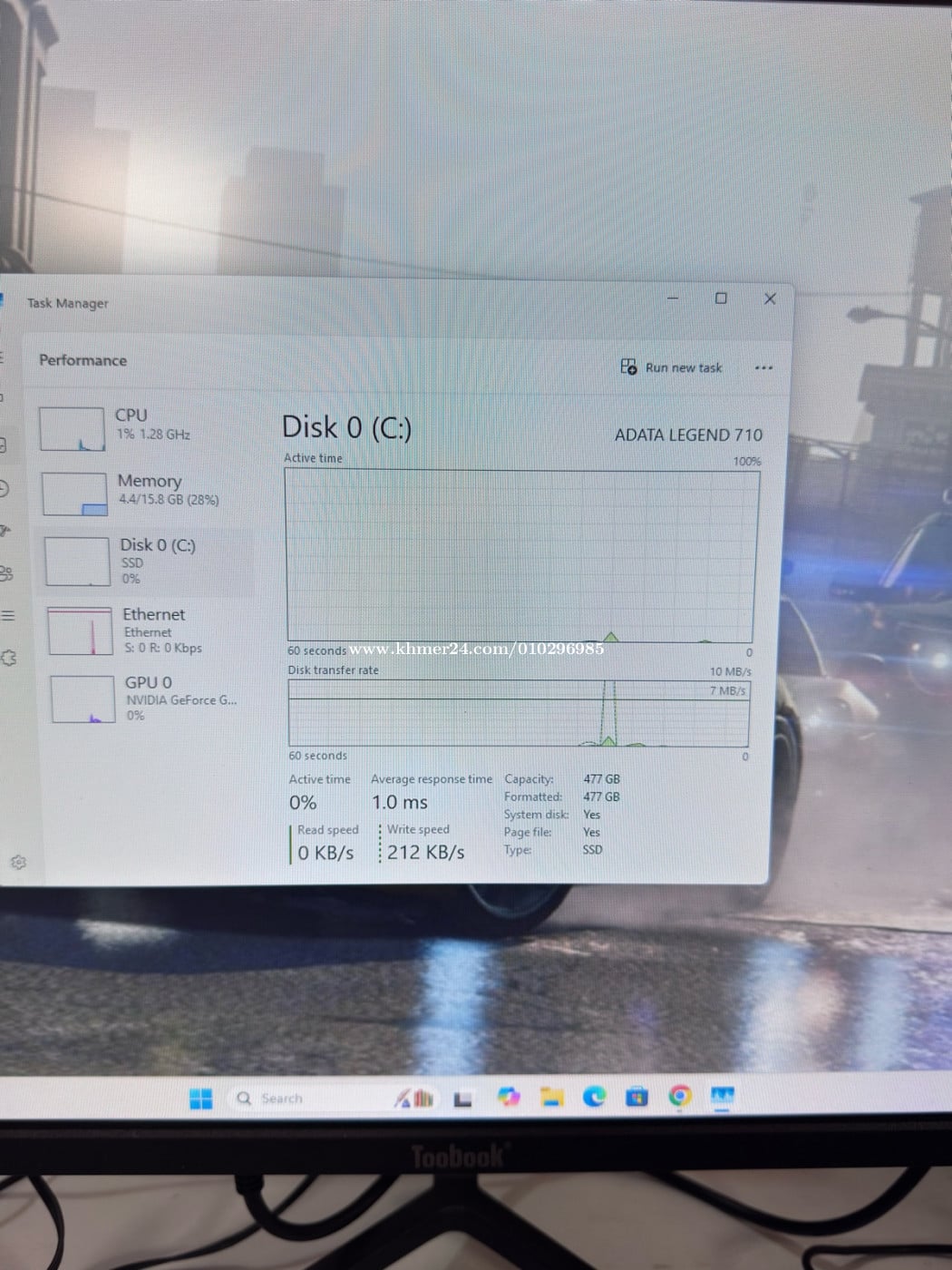This screenshot has width=952, height=1270.
Task: Click Run new task button
Action: 672,367
